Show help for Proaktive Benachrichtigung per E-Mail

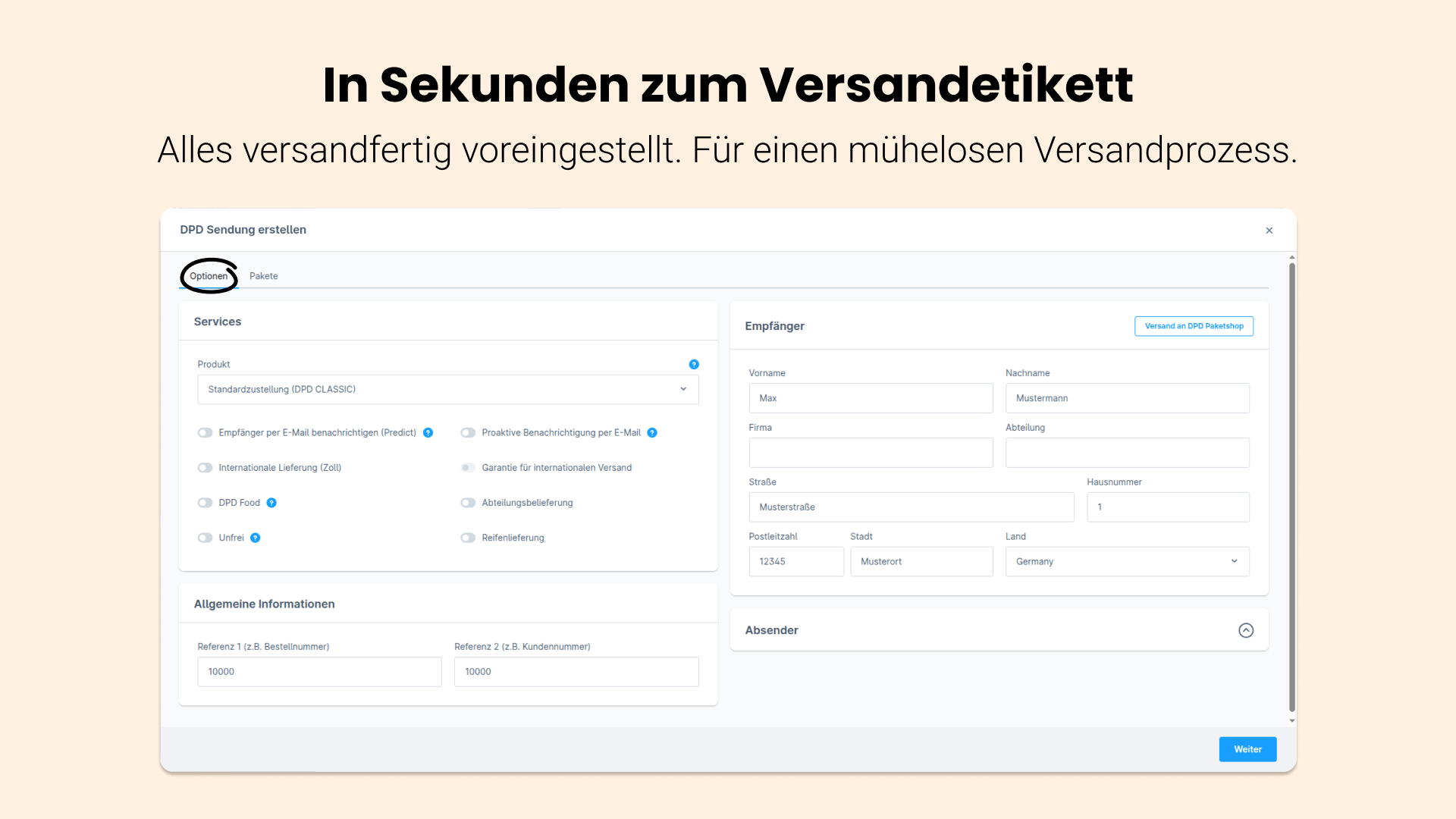[652, 433]
